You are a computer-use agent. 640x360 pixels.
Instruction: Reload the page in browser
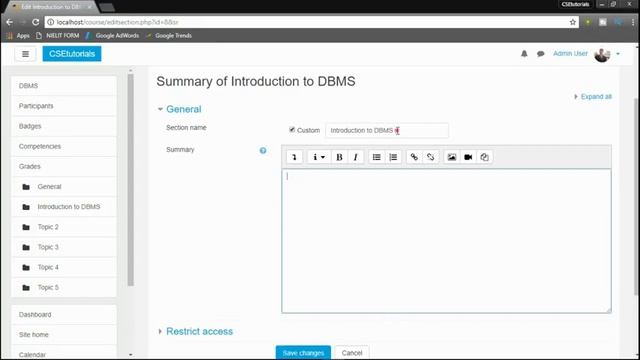[x=36, y=22]
